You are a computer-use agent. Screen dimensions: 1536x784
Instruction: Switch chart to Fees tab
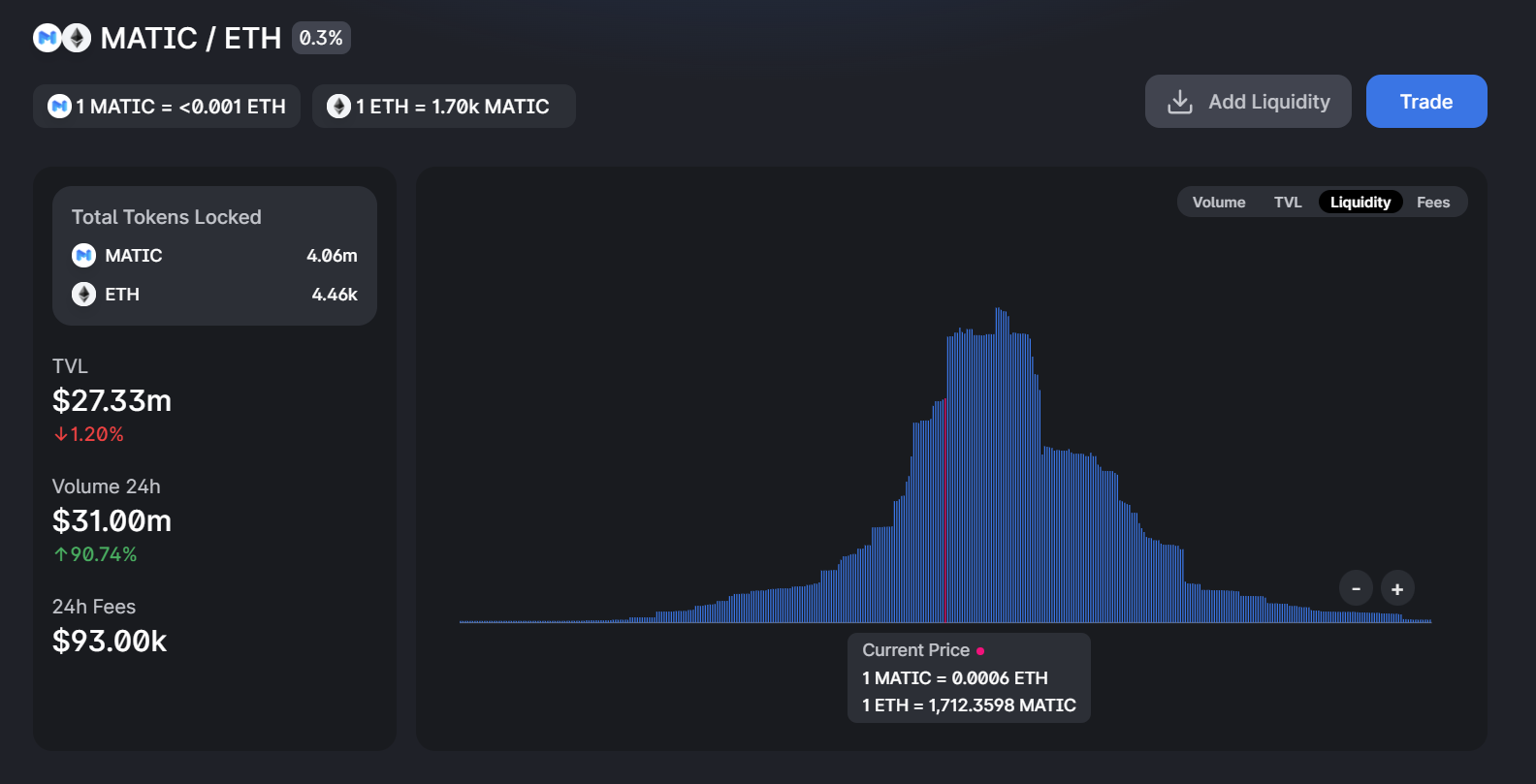point(1433,202)
